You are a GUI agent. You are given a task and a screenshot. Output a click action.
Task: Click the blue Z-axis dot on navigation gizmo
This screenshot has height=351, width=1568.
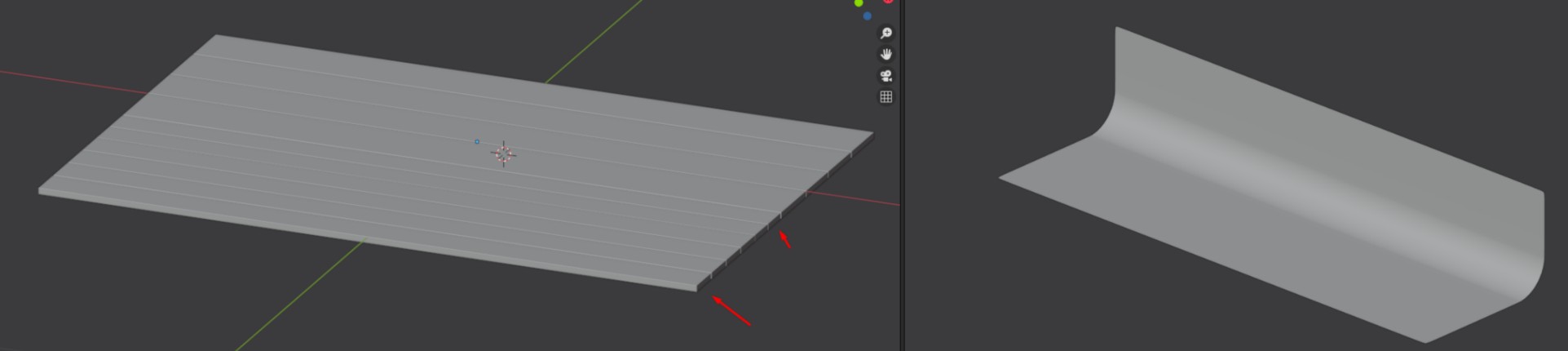click(867, 16)
